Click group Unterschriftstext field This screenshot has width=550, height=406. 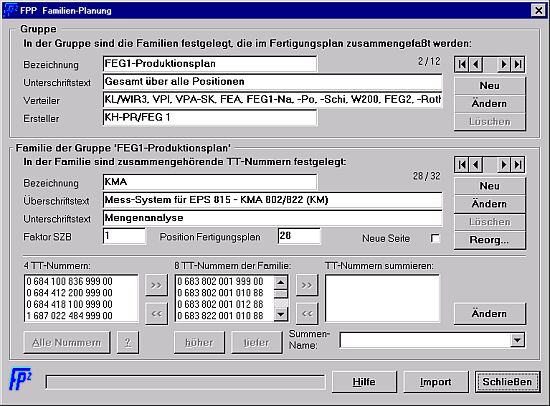point(273,82)
